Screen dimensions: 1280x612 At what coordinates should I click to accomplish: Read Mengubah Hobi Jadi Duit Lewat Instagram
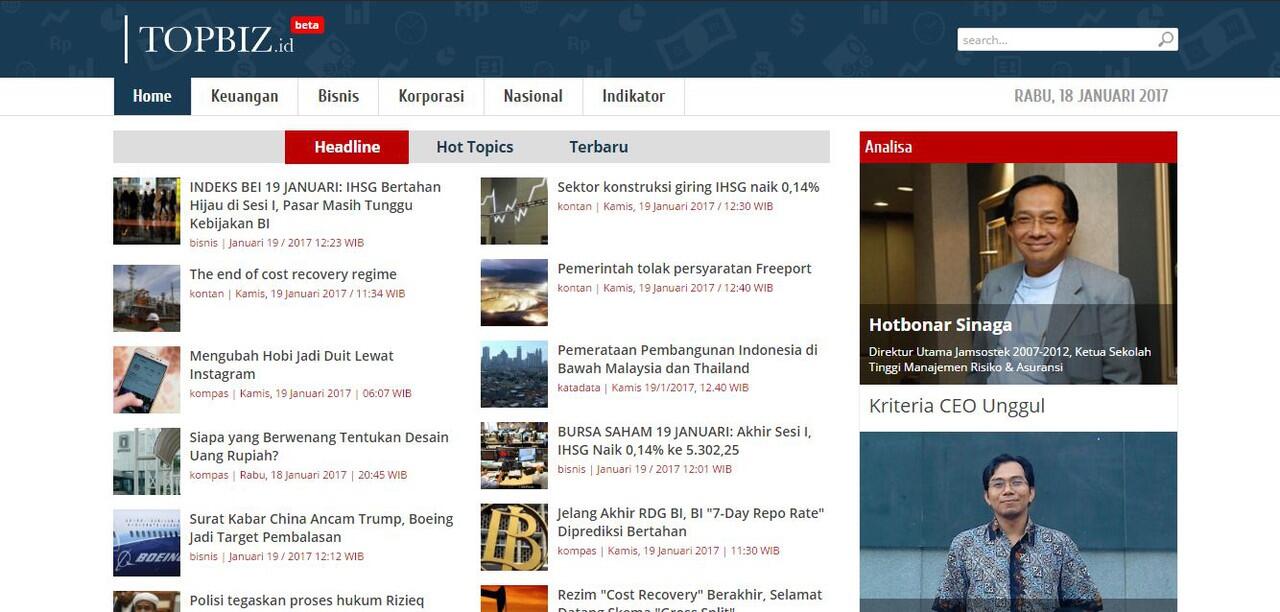click(292, 365)
